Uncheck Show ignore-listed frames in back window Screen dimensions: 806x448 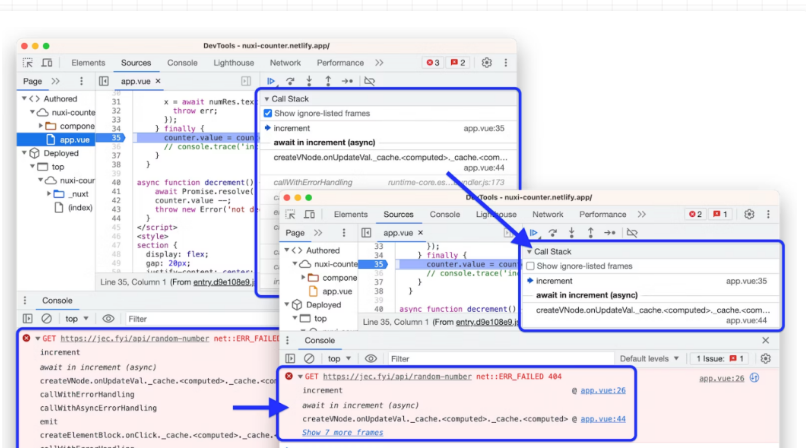(268, 113)
